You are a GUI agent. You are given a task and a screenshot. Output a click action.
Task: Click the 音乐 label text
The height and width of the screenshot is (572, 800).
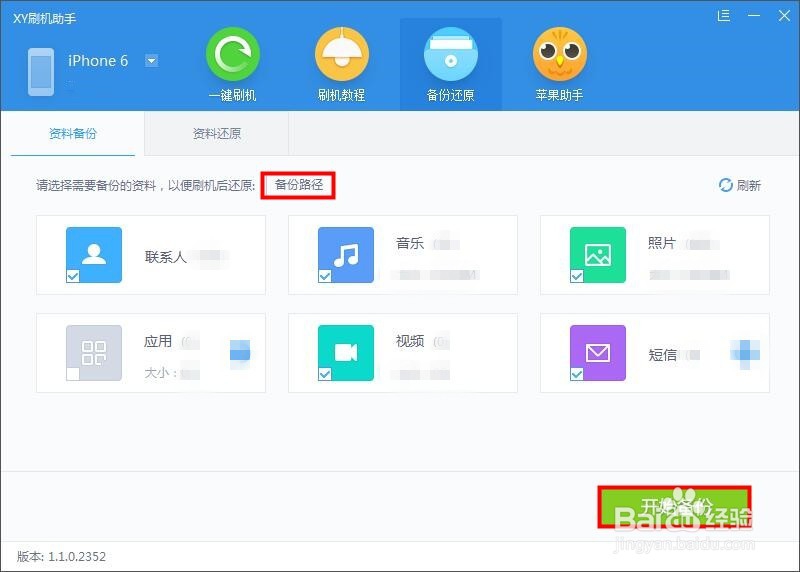pos(410,243)
